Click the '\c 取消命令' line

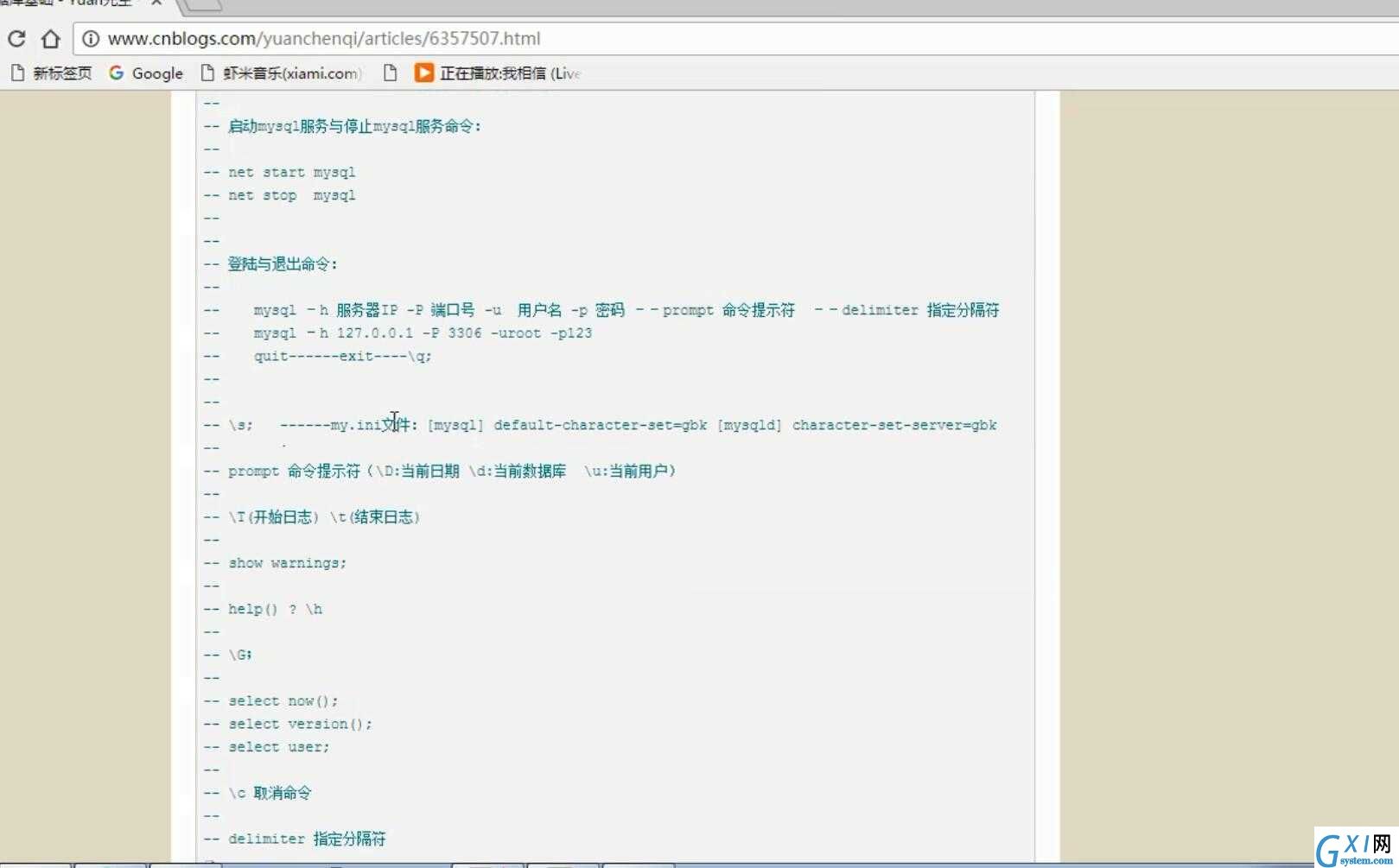pos(270,793)
